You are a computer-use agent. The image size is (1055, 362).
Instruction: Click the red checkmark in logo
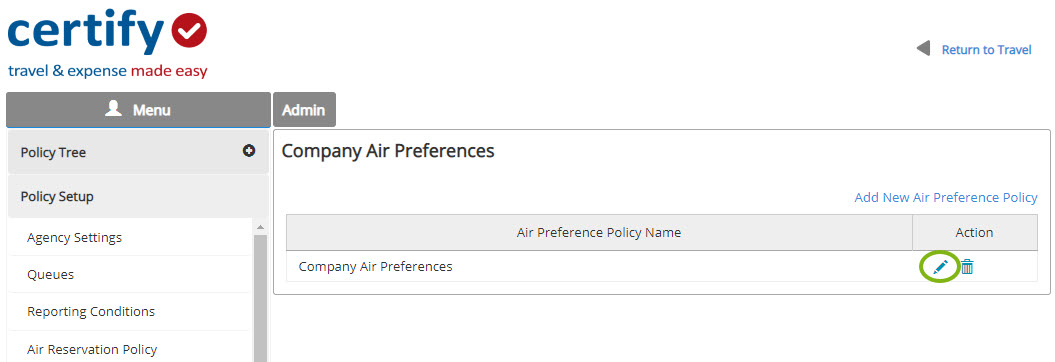tap(189, 30)
